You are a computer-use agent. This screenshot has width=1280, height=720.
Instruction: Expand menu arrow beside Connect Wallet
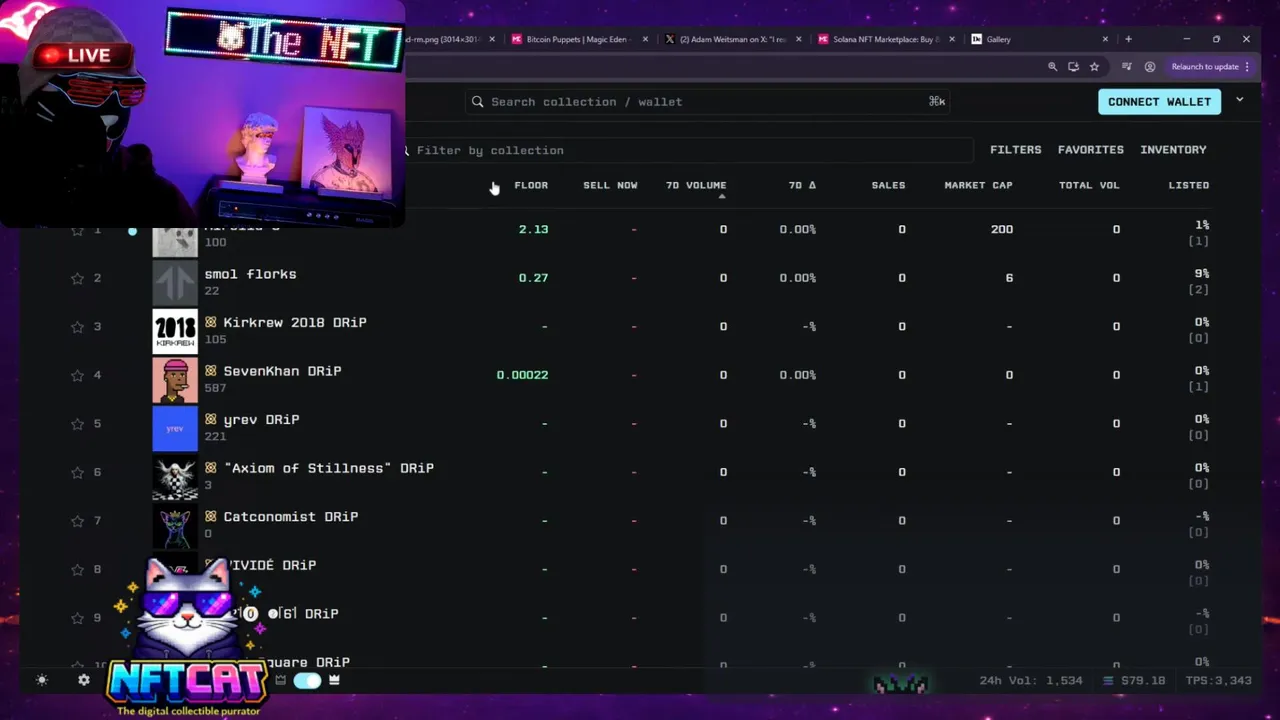[x=1240, y=101]
